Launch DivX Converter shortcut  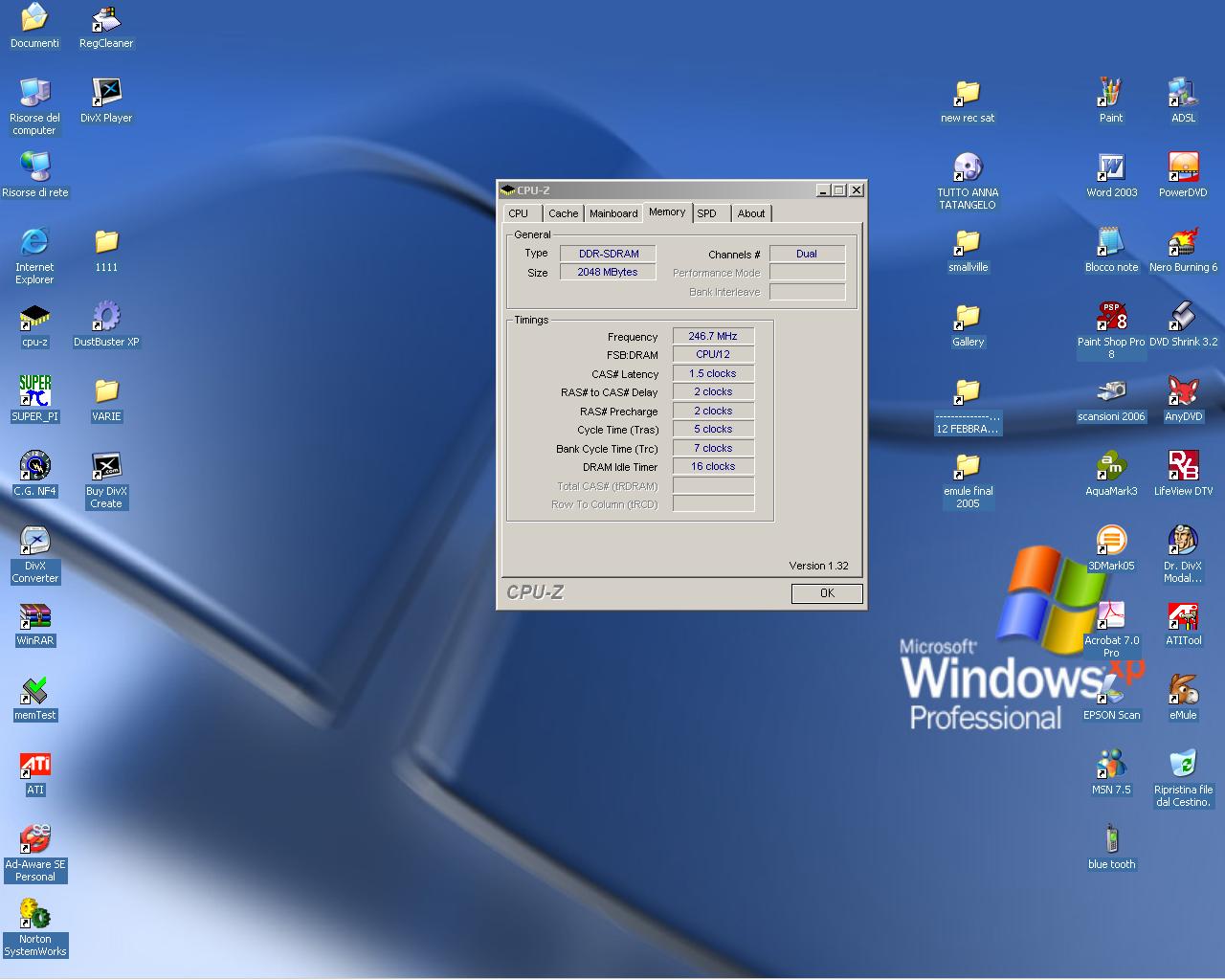34,554
